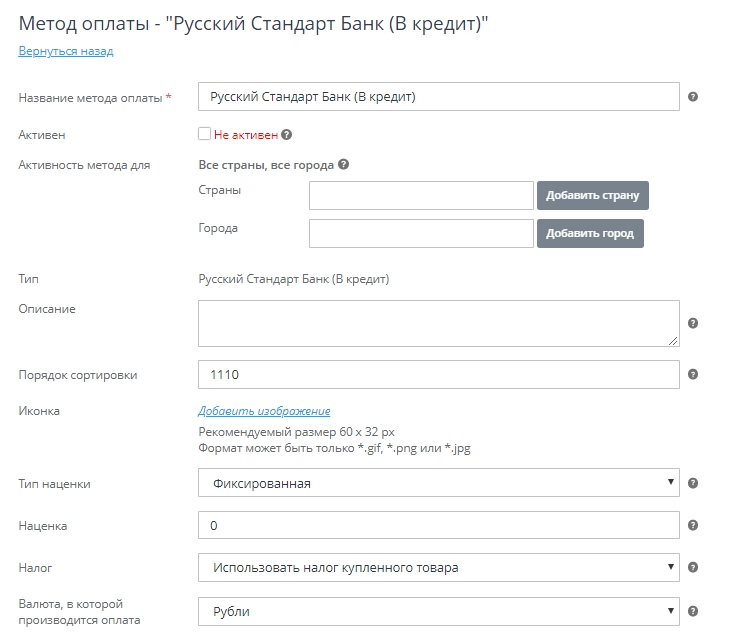This screenshot has width=740, height=642.
Task: Click the Города input field
Action: click(x=421, y=233)
